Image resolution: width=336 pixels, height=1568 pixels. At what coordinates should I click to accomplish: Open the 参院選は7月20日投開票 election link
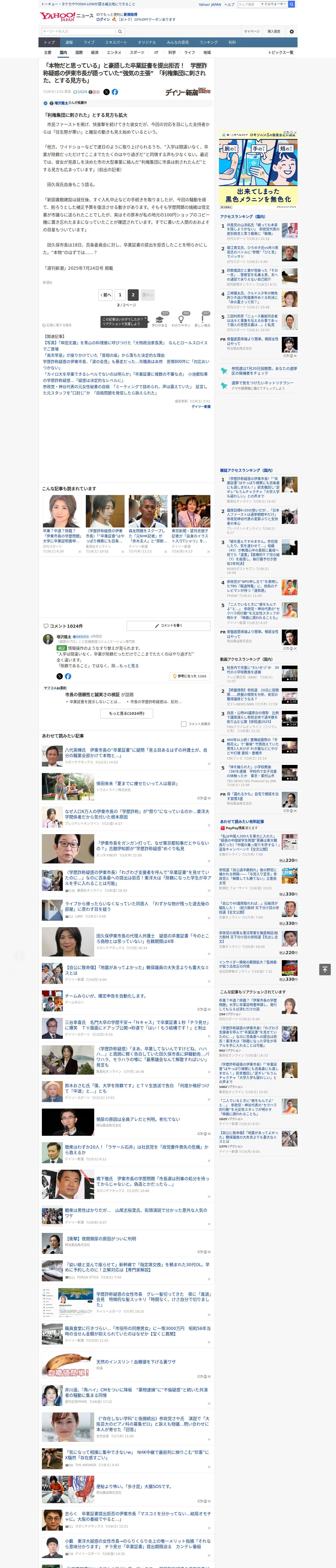tap(264, 371)
